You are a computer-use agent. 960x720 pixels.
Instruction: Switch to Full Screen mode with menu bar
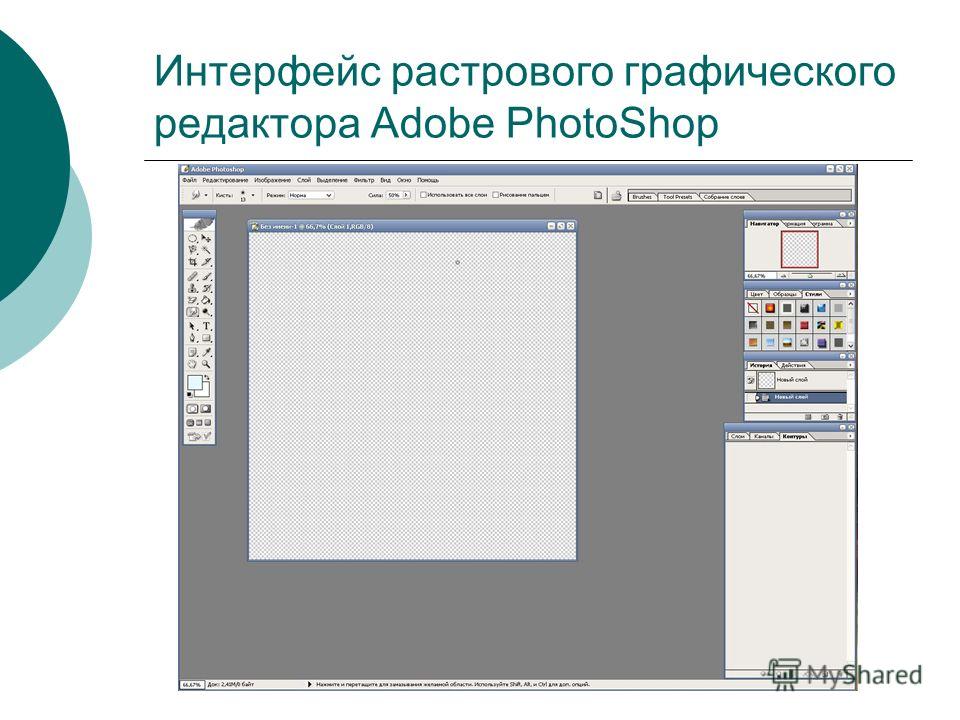pos(198,422)
